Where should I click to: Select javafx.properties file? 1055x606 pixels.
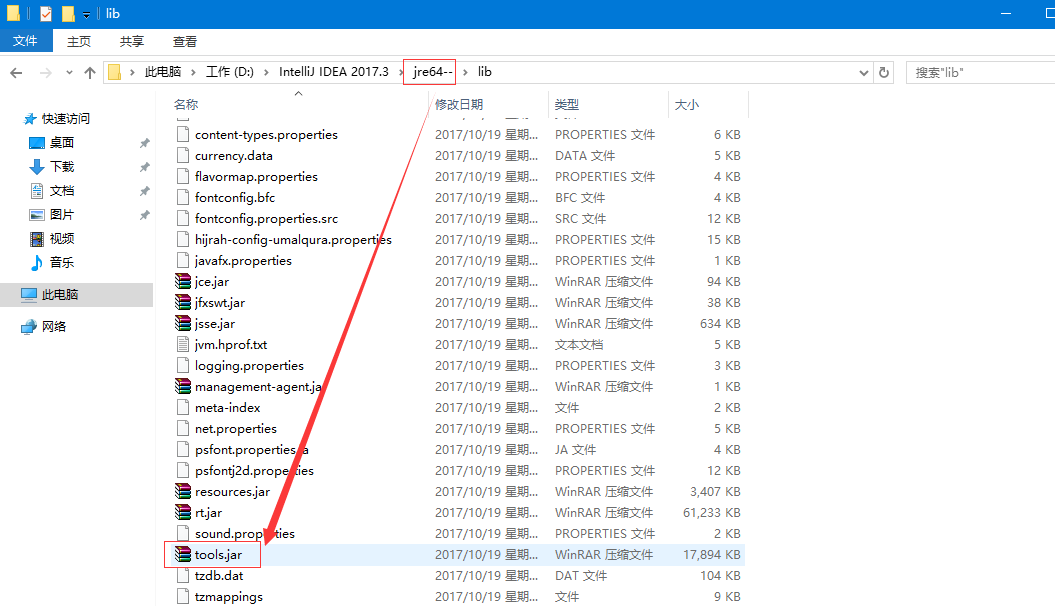tap(243, 261)
